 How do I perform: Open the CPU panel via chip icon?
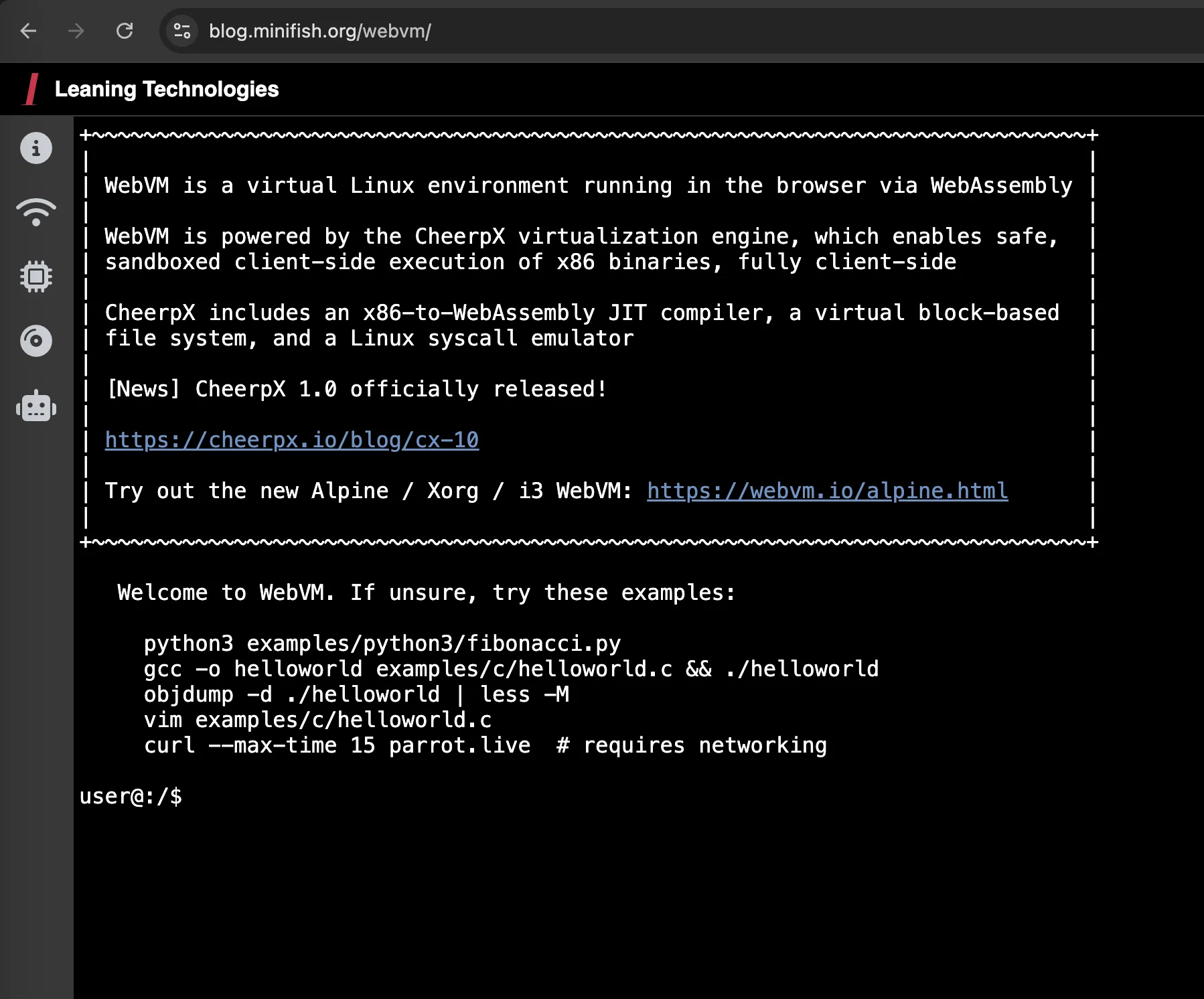coord(36,277)
